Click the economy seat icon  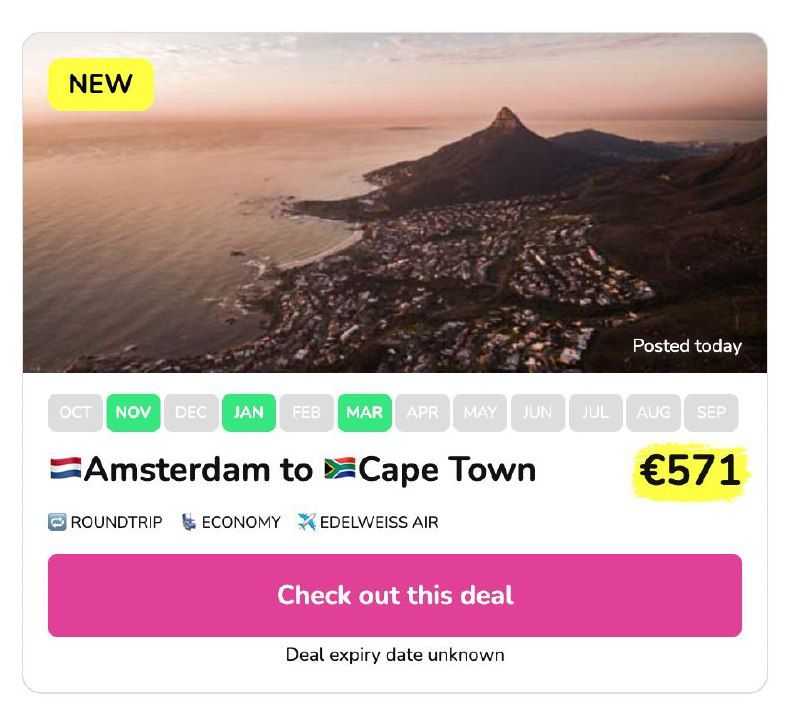click(x=189, y=523)
